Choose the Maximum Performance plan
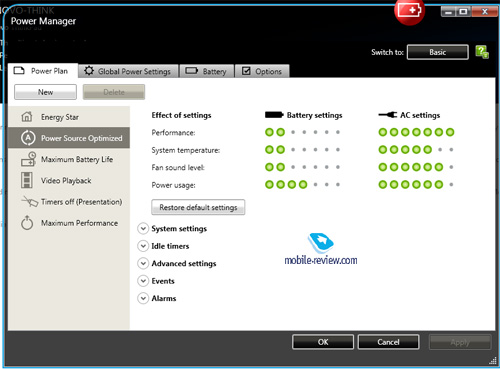This screenshot has height=369, width=500. [x=69, y=223]
